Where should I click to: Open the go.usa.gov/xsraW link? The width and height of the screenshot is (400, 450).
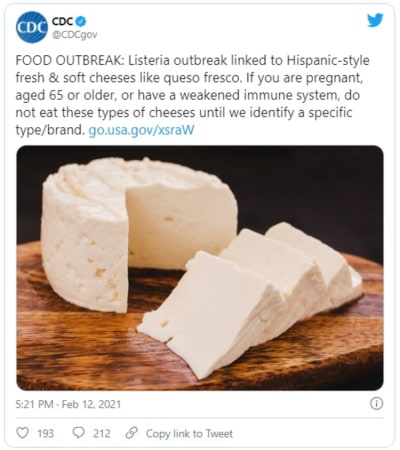point(141,130)
